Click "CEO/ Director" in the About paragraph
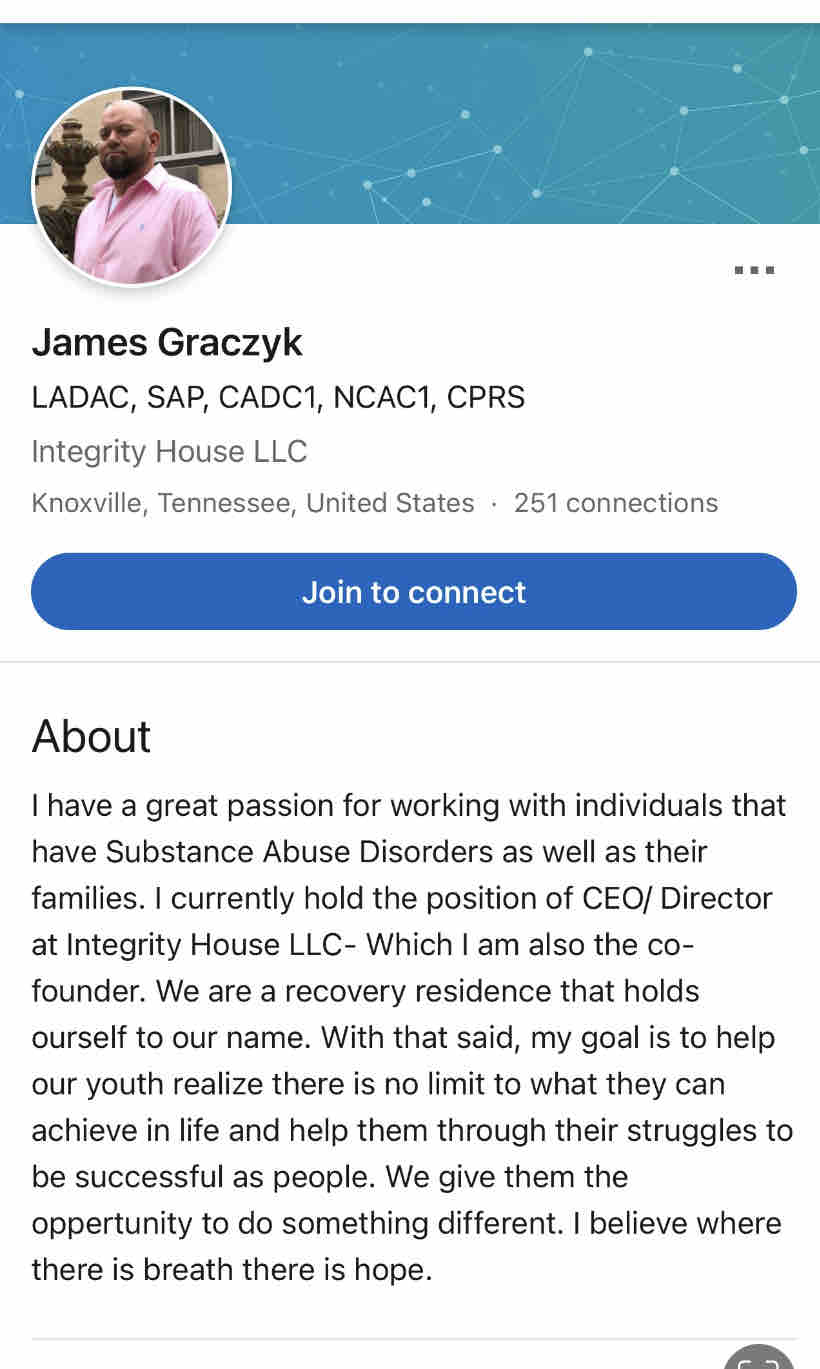The image size is (820, 1369). [677, 898]
